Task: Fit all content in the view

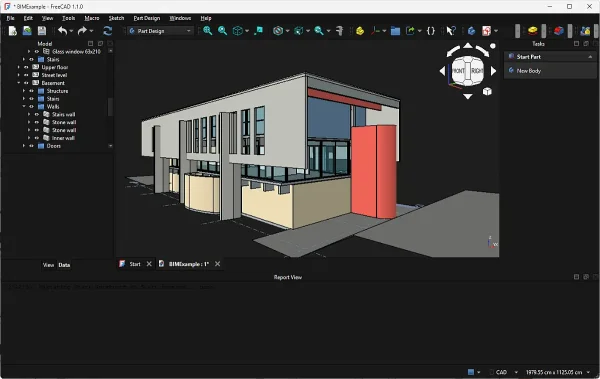Action: pyautogui.click(x=208, y=31)
